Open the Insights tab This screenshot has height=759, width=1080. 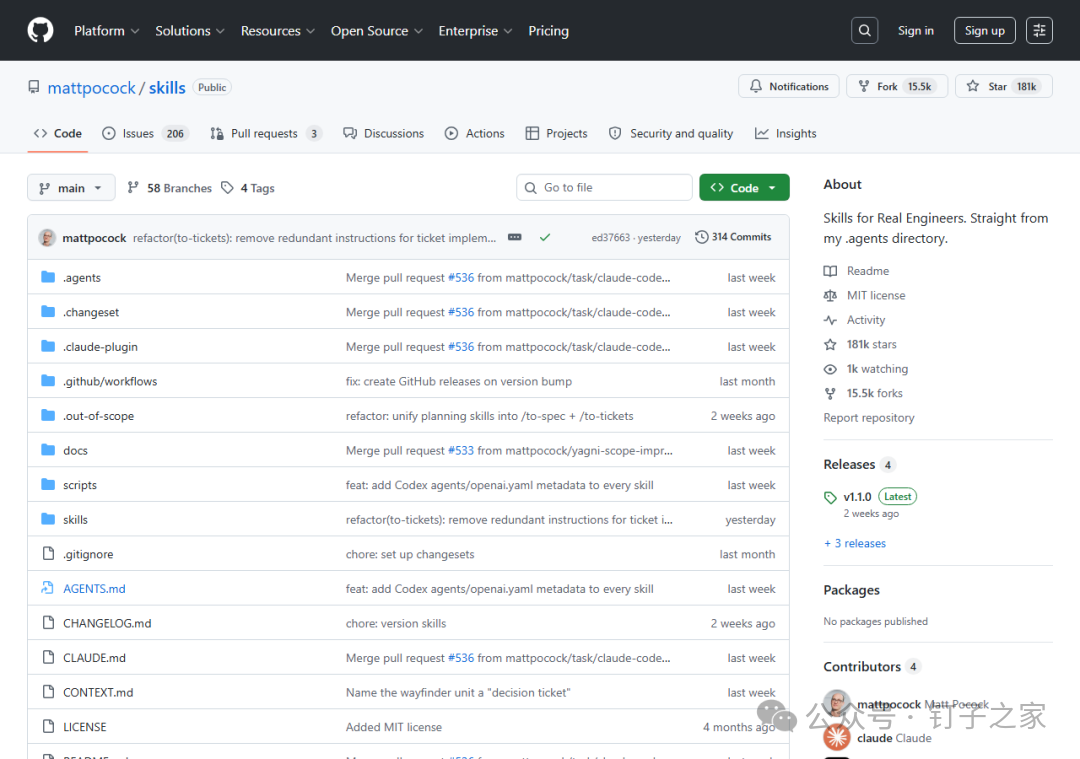(x=786, y=134)
